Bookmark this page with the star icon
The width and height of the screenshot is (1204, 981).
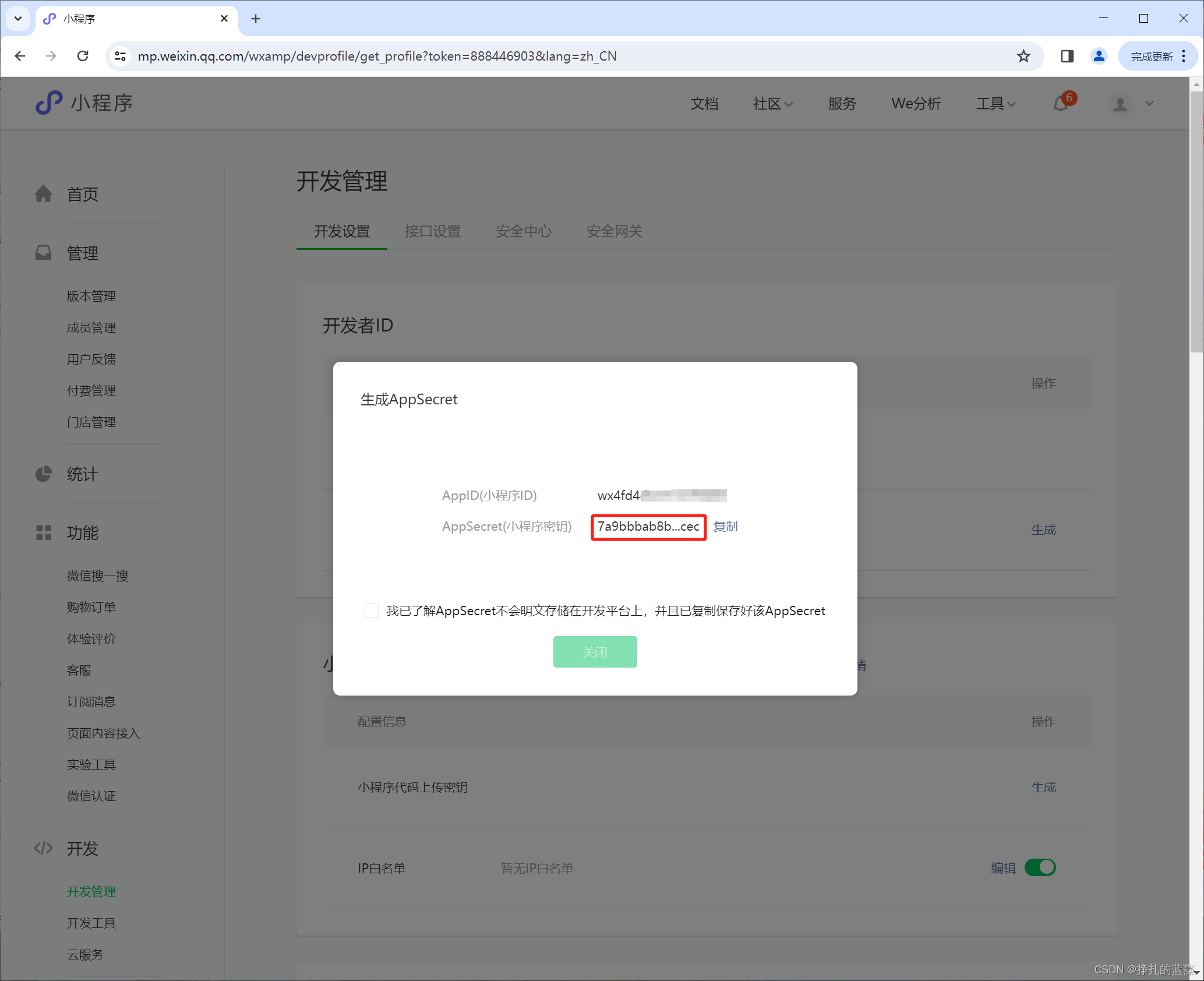point(1023,56)
